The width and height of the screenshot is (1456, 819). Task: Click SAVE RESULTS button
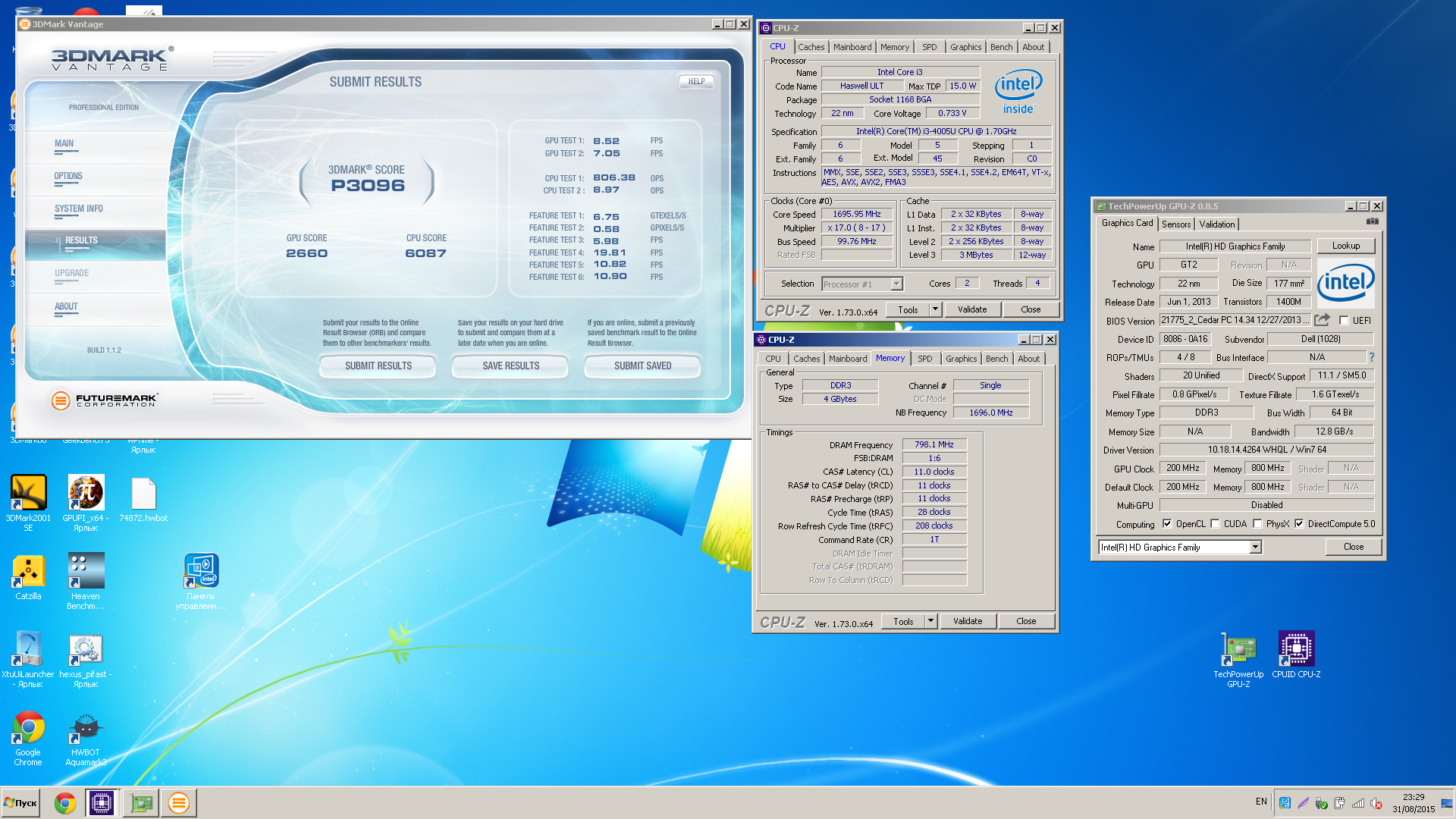click(x=510, y=366)
